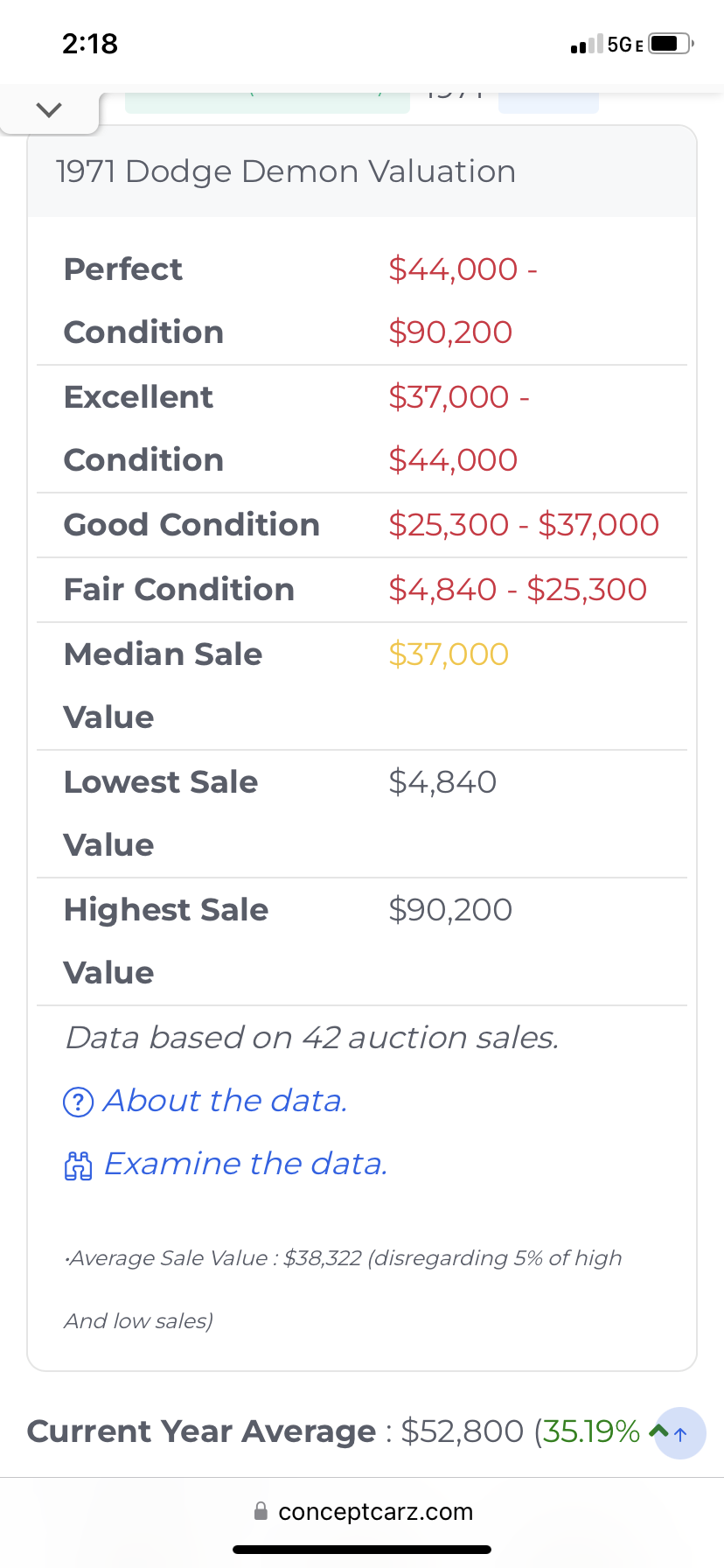Viewport: 724px width, 1568px height.
Task: Tap the conceptcarz.com address bar
Action: (x=374, y=1511)
